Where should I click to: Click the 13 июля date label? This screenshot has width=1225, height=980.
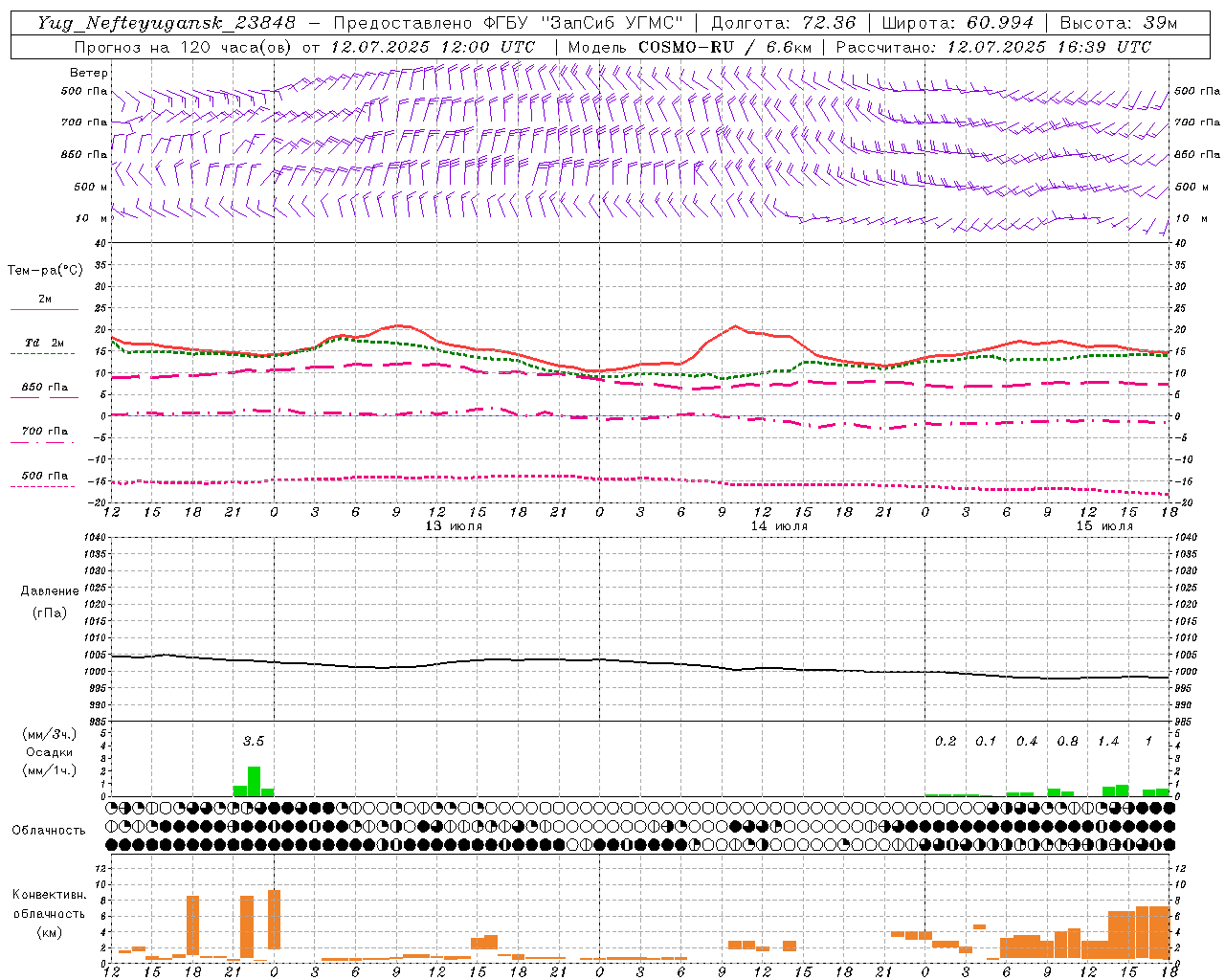[454, 526]
